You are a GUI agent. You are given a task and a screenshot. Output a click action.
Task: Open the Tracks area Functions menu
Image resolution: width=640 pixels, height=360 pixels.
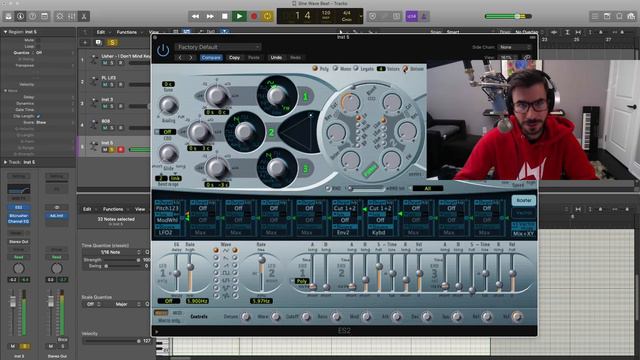pyautogui.click(x=127, y=32)
